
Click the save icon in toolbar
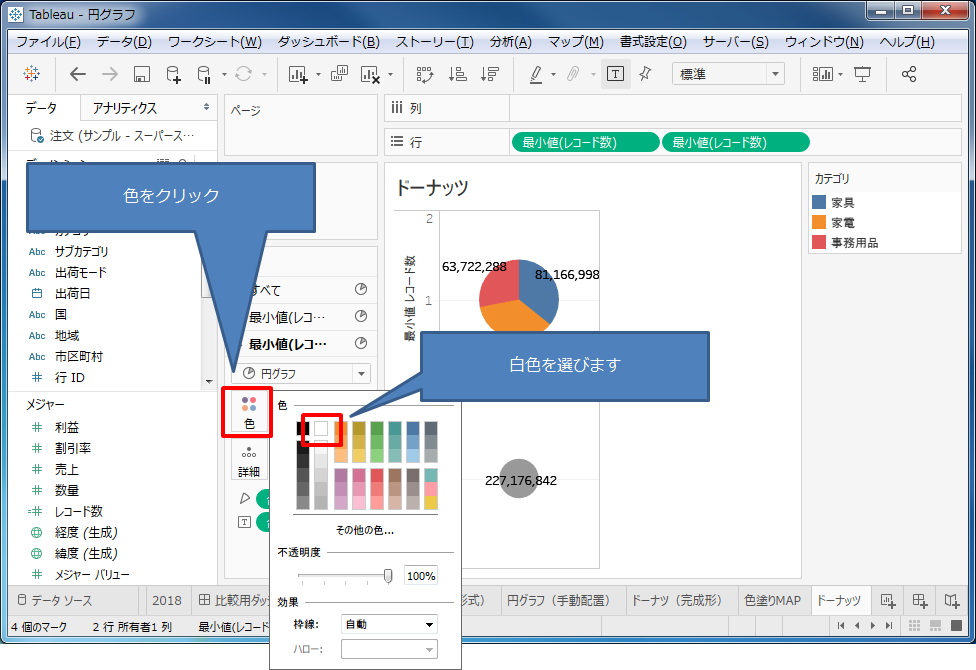click(x=141, y=74)
